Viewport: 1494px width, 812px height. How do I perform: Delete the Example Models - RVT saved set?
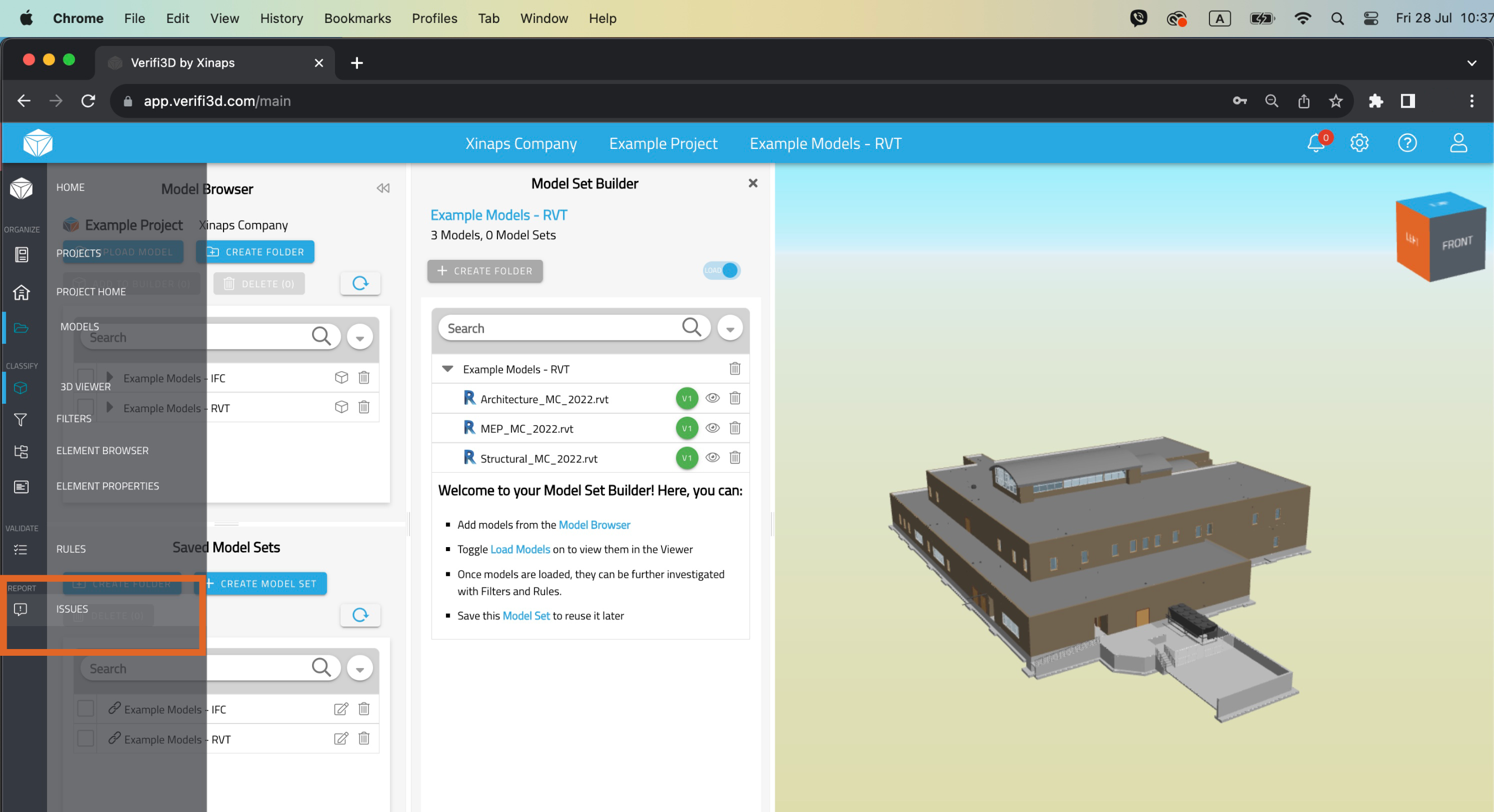pos(364,739)
